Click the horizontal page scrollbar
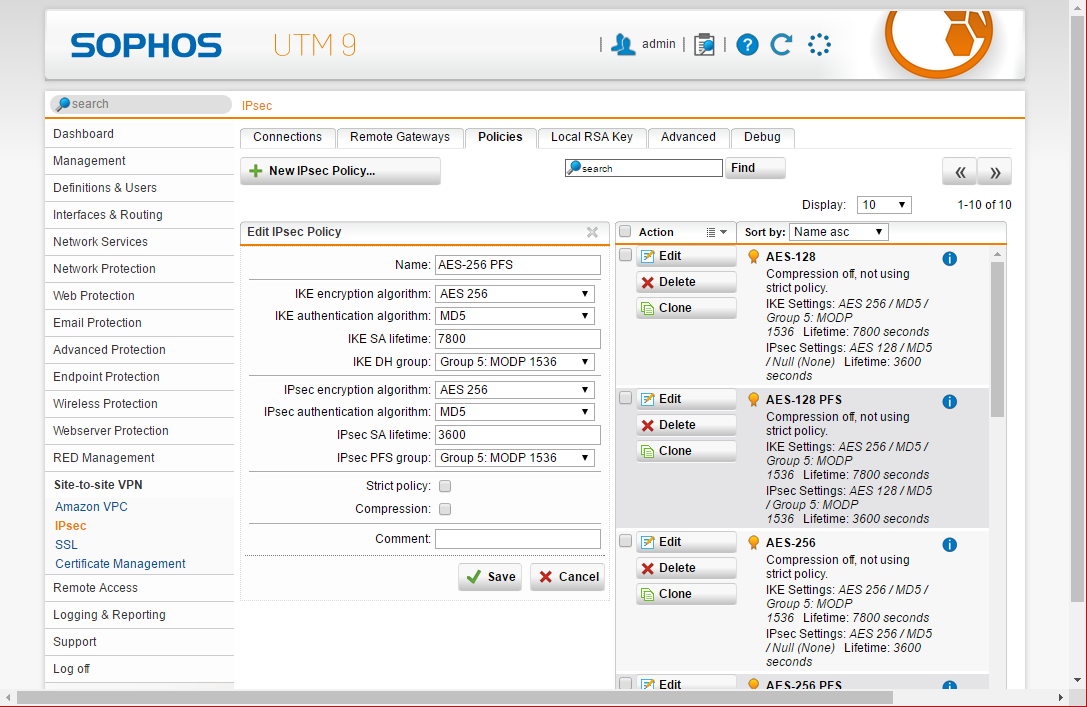The image size is (1087, 707). 455,697
